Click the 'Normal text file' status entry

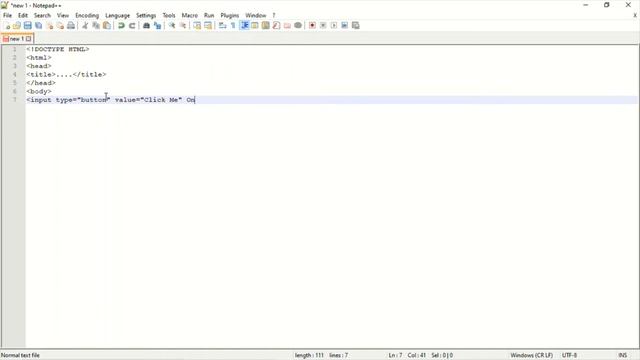pos(20,356)
